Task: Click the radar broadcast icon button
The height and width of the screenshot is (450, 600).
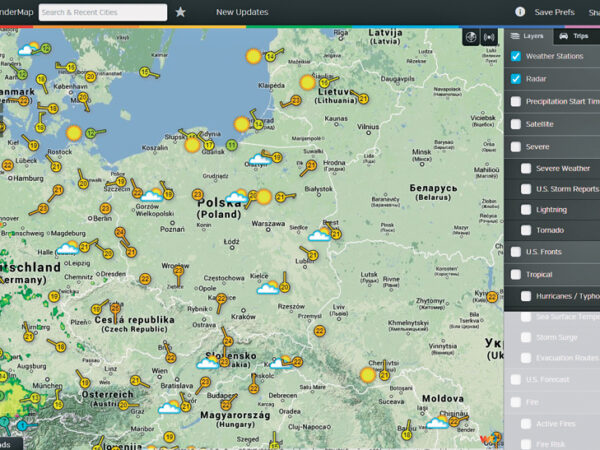Action: click(x=490, y=37)
